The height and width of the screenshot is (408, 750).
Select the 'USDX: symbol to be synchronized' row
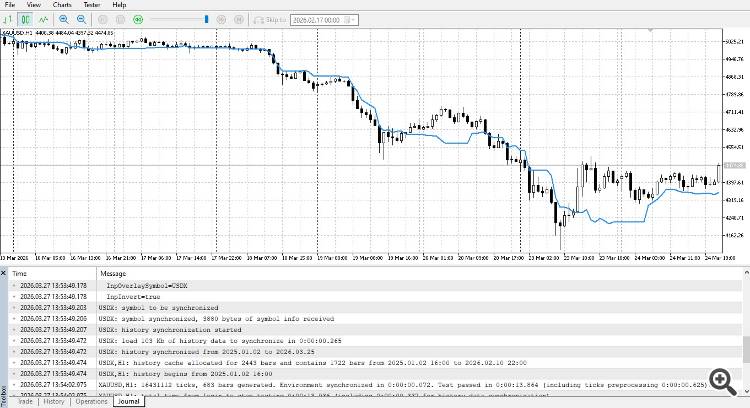[x=375, y=308]
